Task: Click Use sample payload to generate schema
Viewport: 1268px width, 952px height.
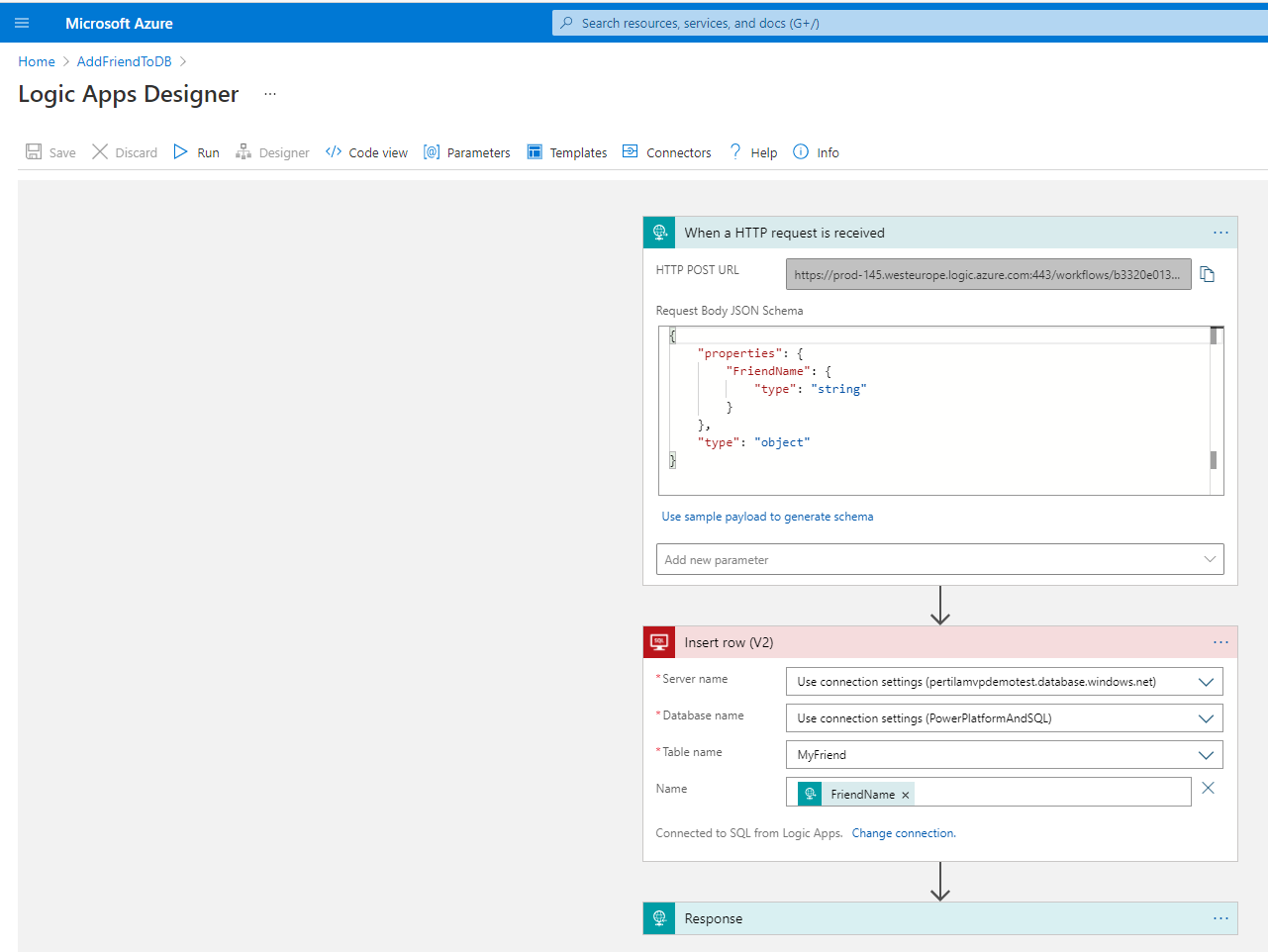Action: pyautogui.click(x=767, y=517)
